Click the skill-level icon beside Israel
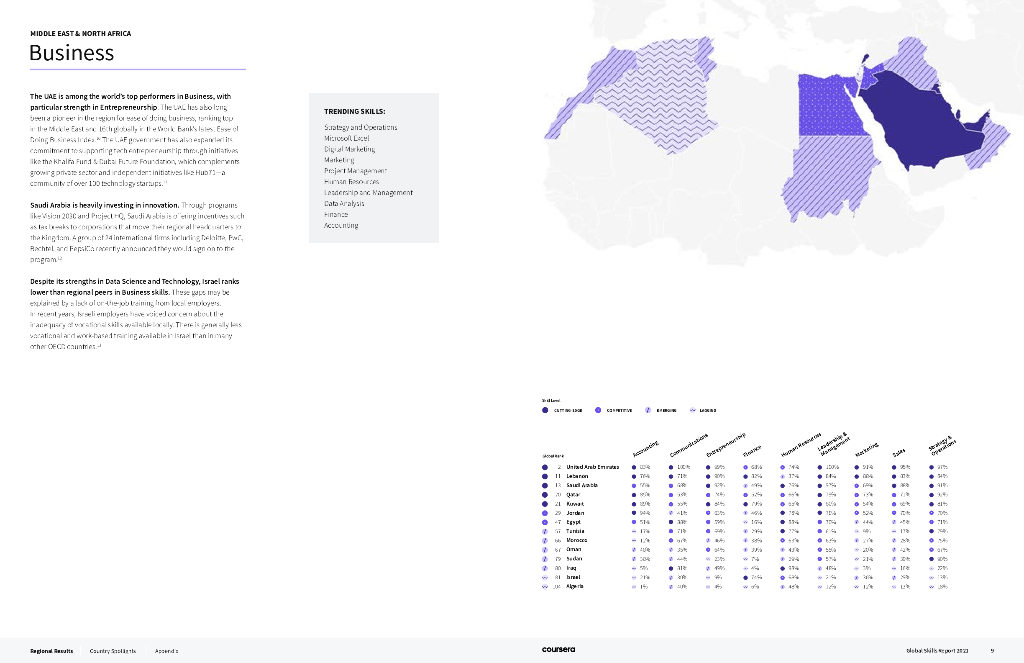 545,577
